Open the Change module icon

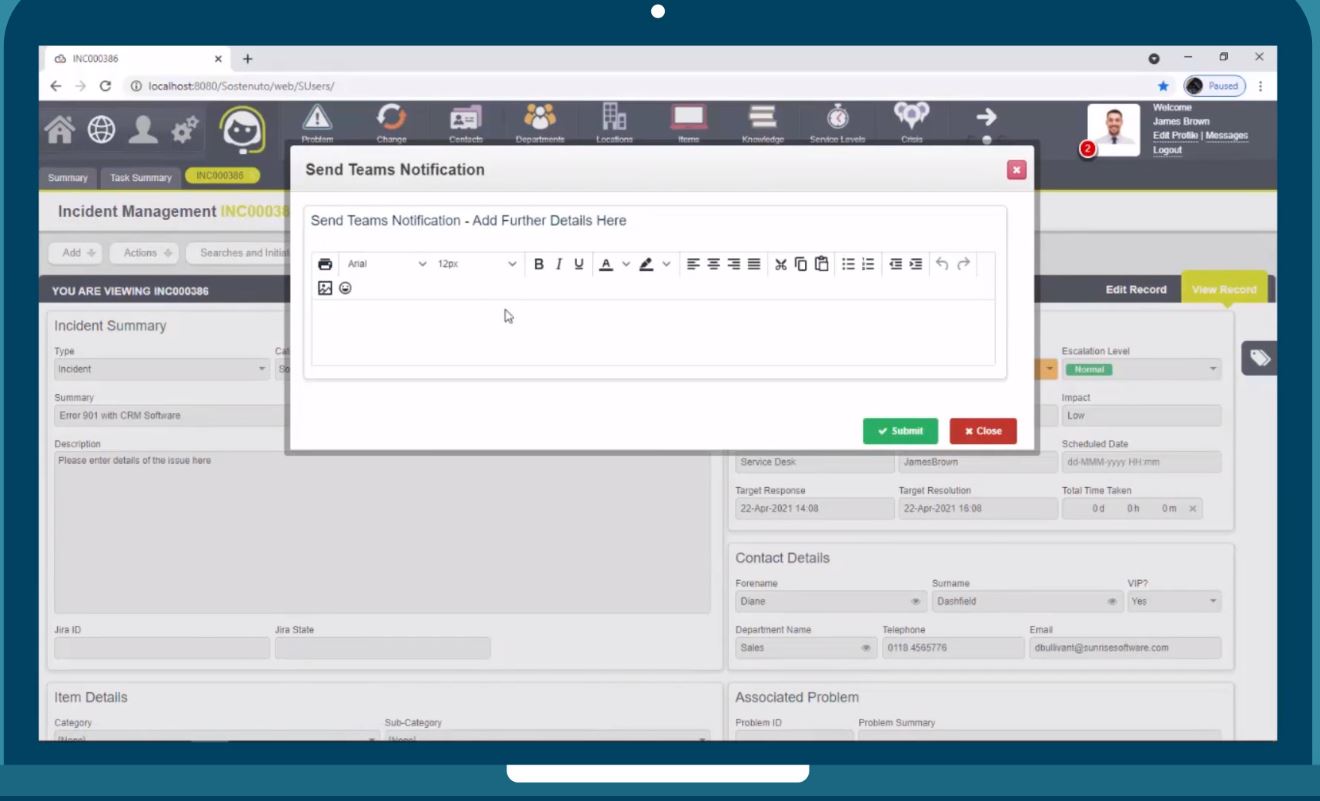[391, 124]
